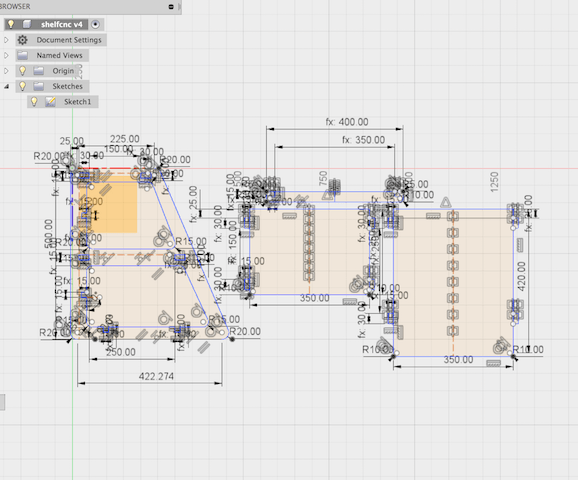Select the R15.00 radius on slanted edge
This screenshot has width=578, height=480.
(x=191, y=241)
